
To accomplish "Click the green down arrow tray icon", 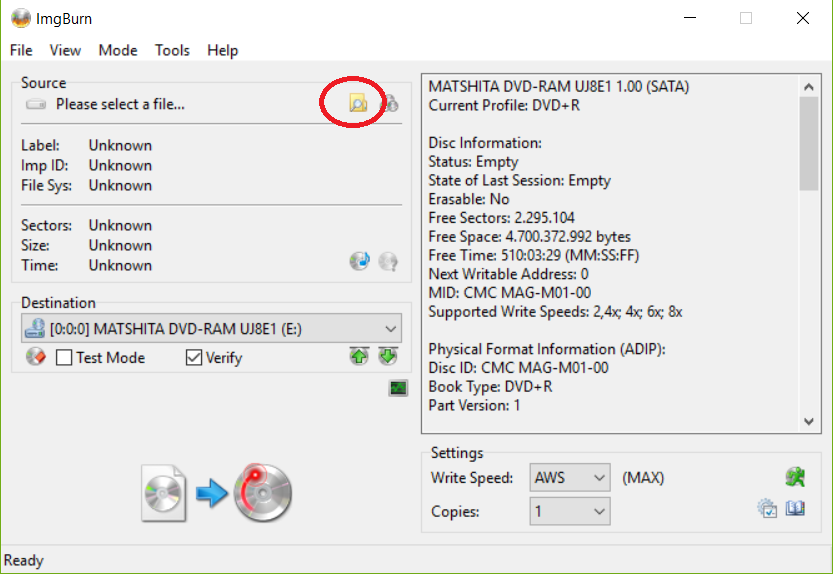I will 388,356.
